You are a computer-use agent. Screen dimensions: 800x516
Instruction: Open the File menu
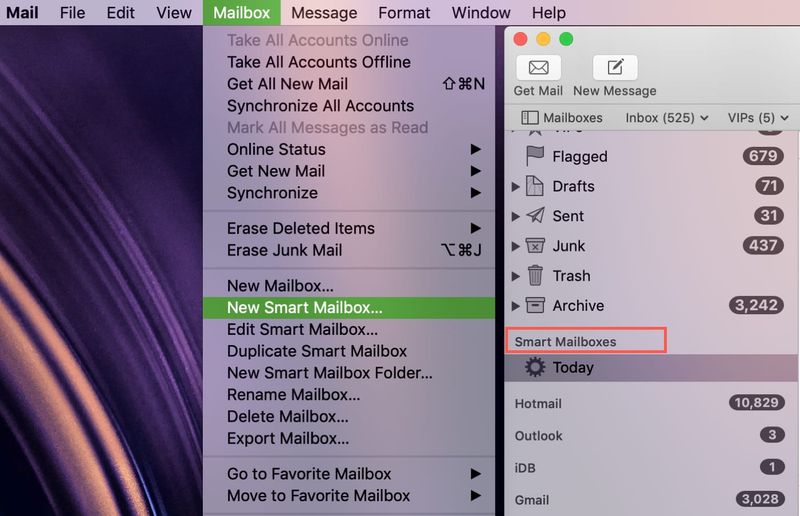pos(72,12)
